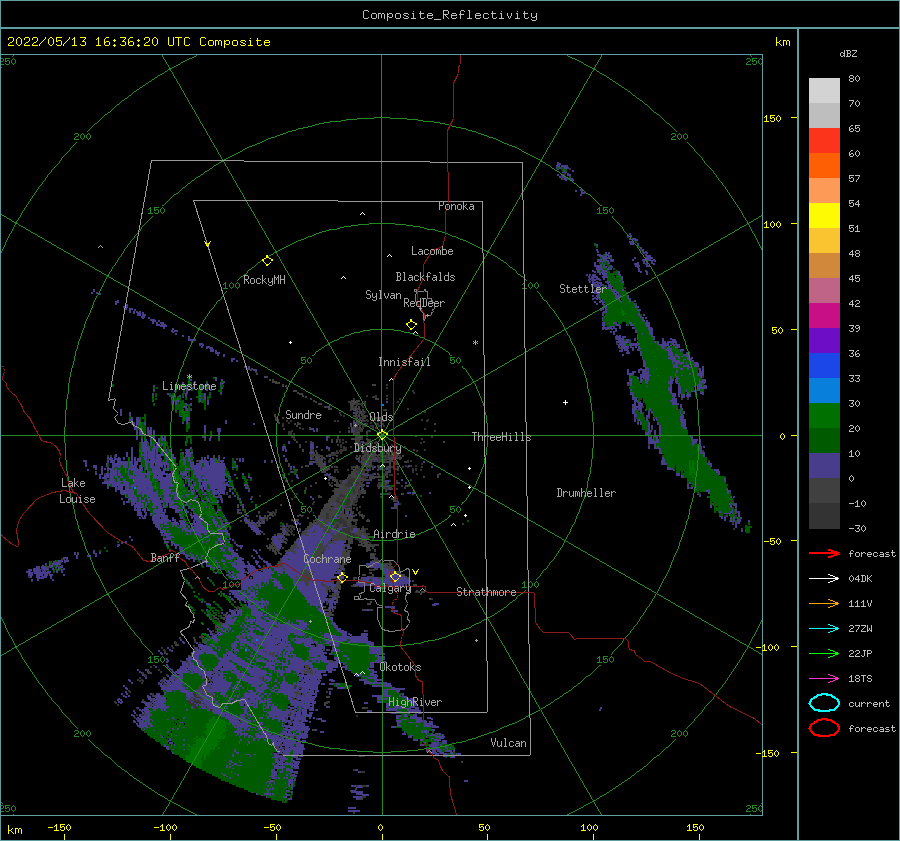The width and height of the screenshot is (900, 841).
Task: Click the Sylvan label
Action: point(383,296)
